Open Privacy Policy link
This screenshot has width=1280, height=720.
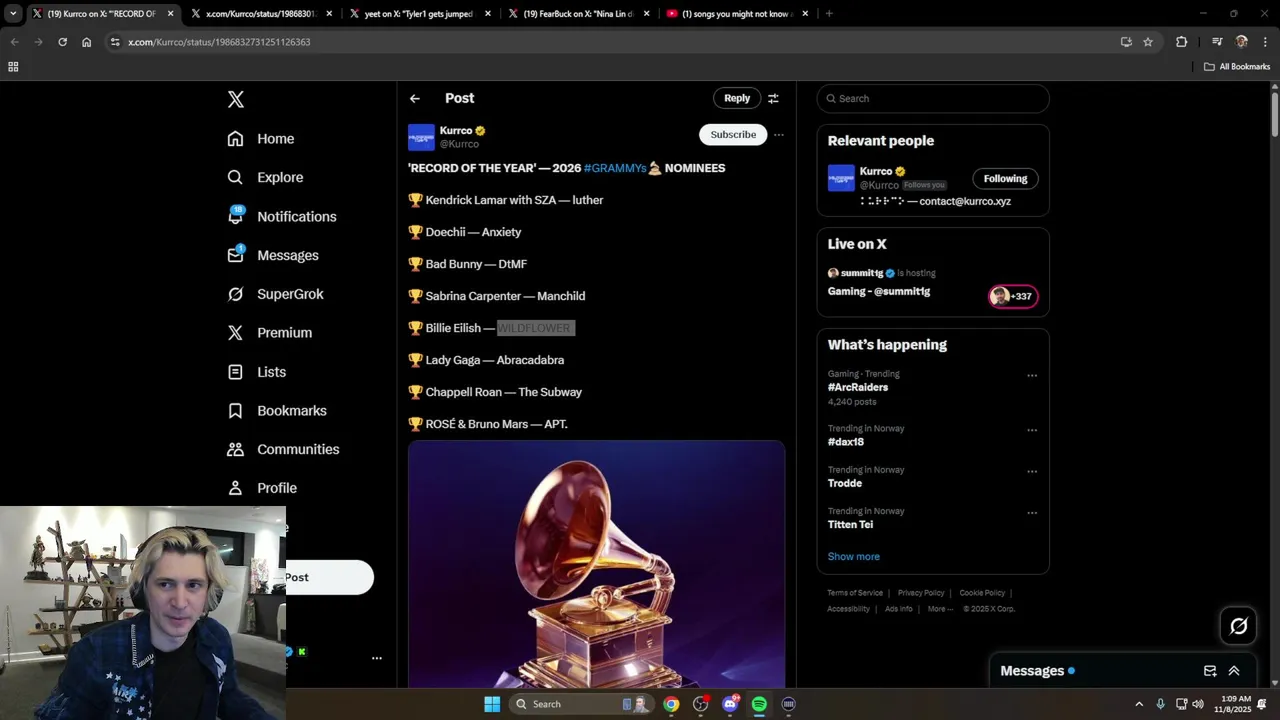point(921,593)
